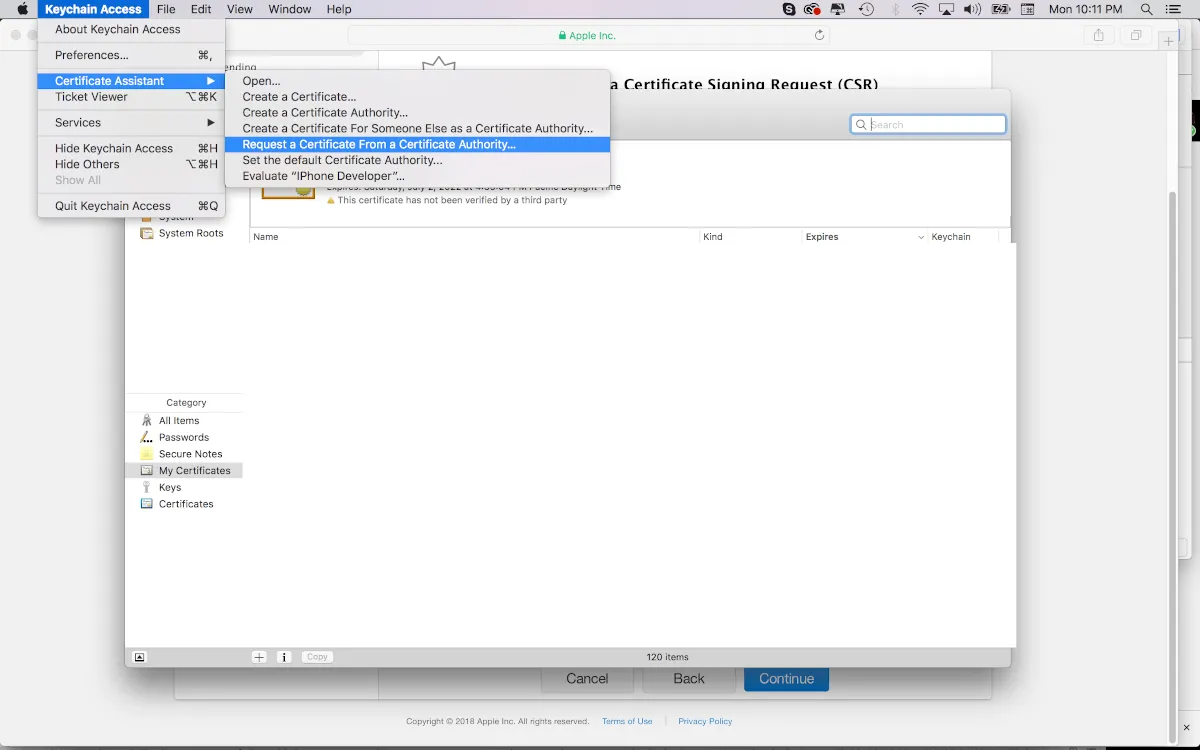Open the Window menu
The image size is (1200, 750).
(x=290, y=9)
